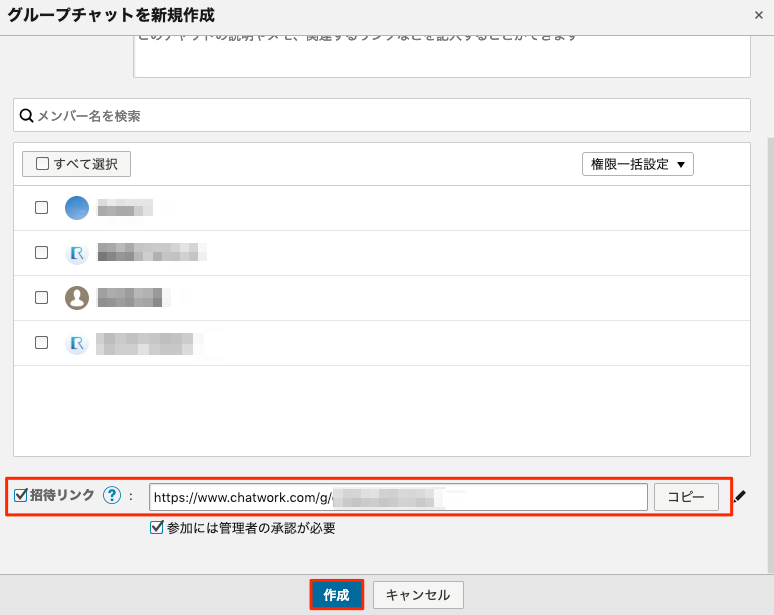Focus the メンバー名を検索 search field

tap(390, 116)
